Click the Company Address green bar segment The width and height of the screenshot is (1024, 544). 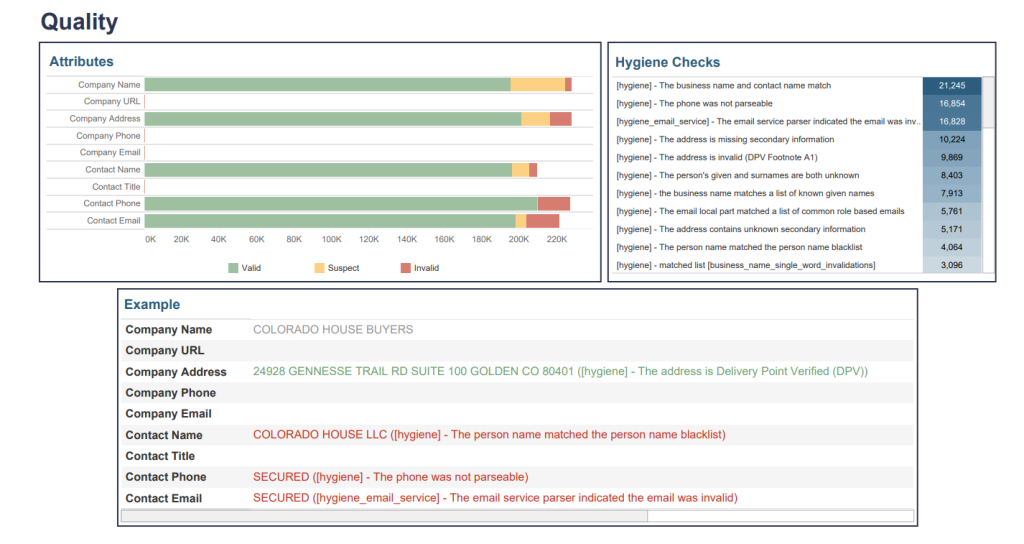(332, 119)
